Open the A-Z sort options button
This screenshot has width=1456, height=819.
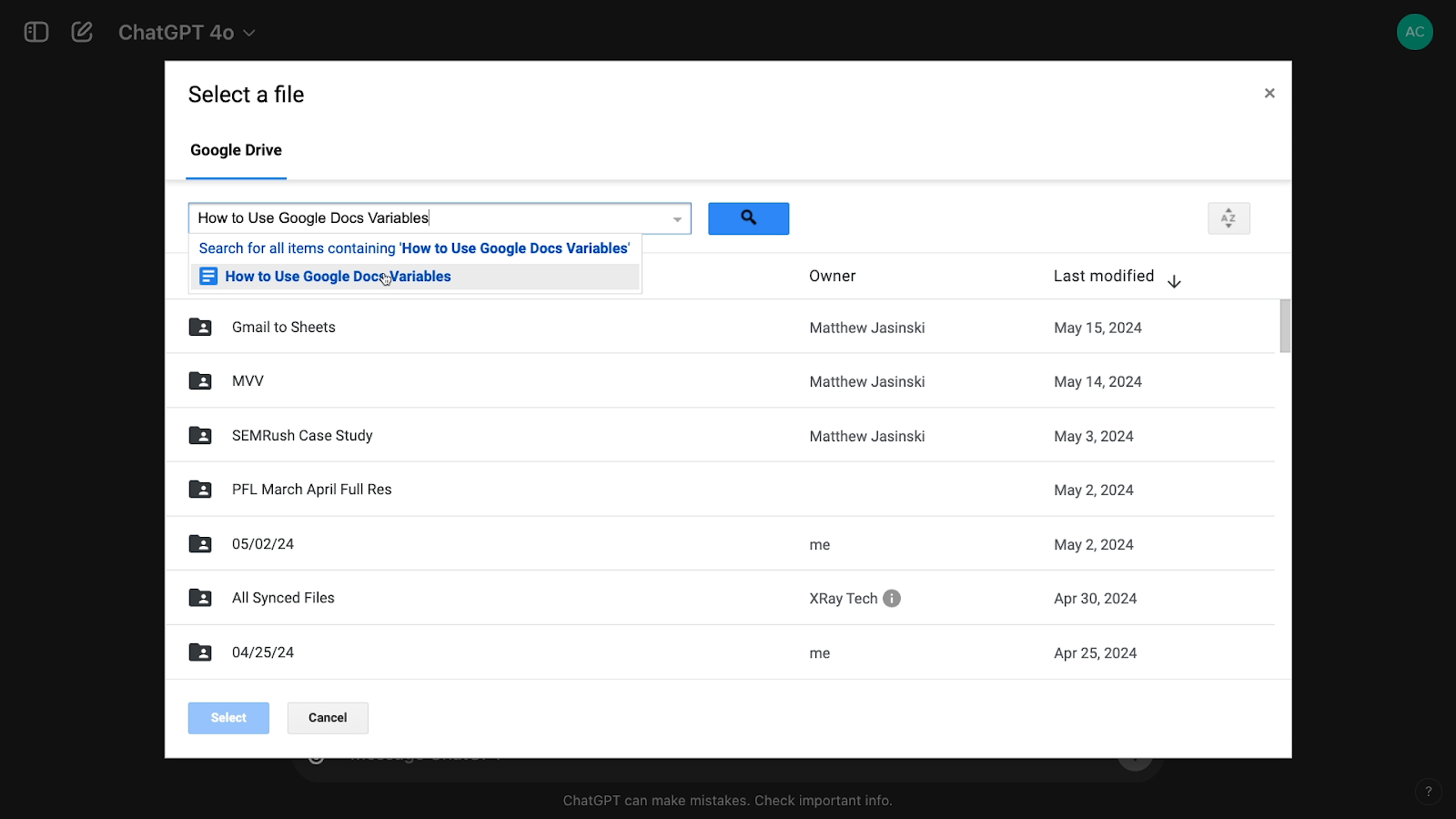pyautogui.click(x=1228, y=218)
